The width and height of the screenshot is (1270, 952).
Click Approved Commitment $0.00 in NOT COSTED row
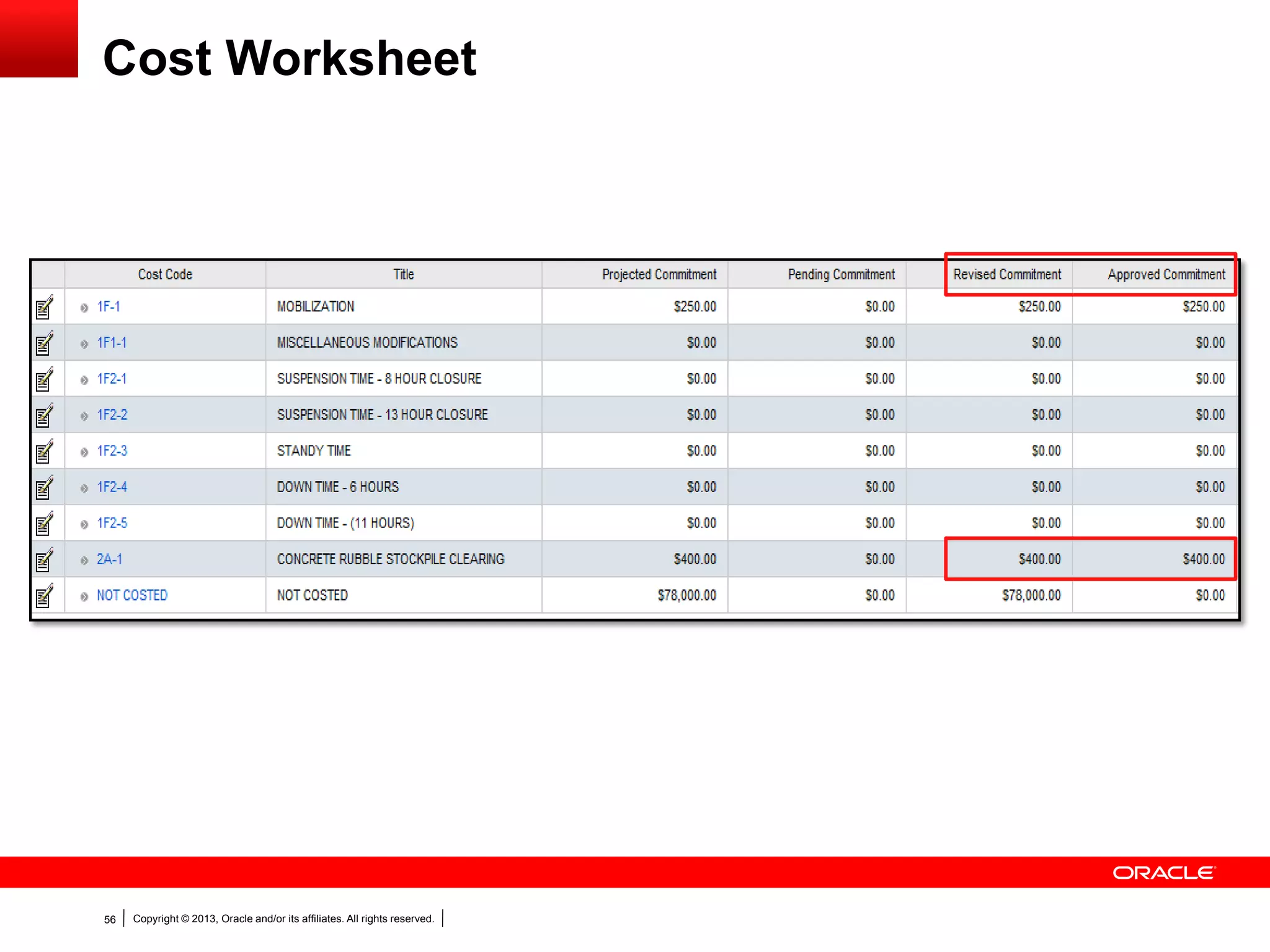(x=1210, y=595)
